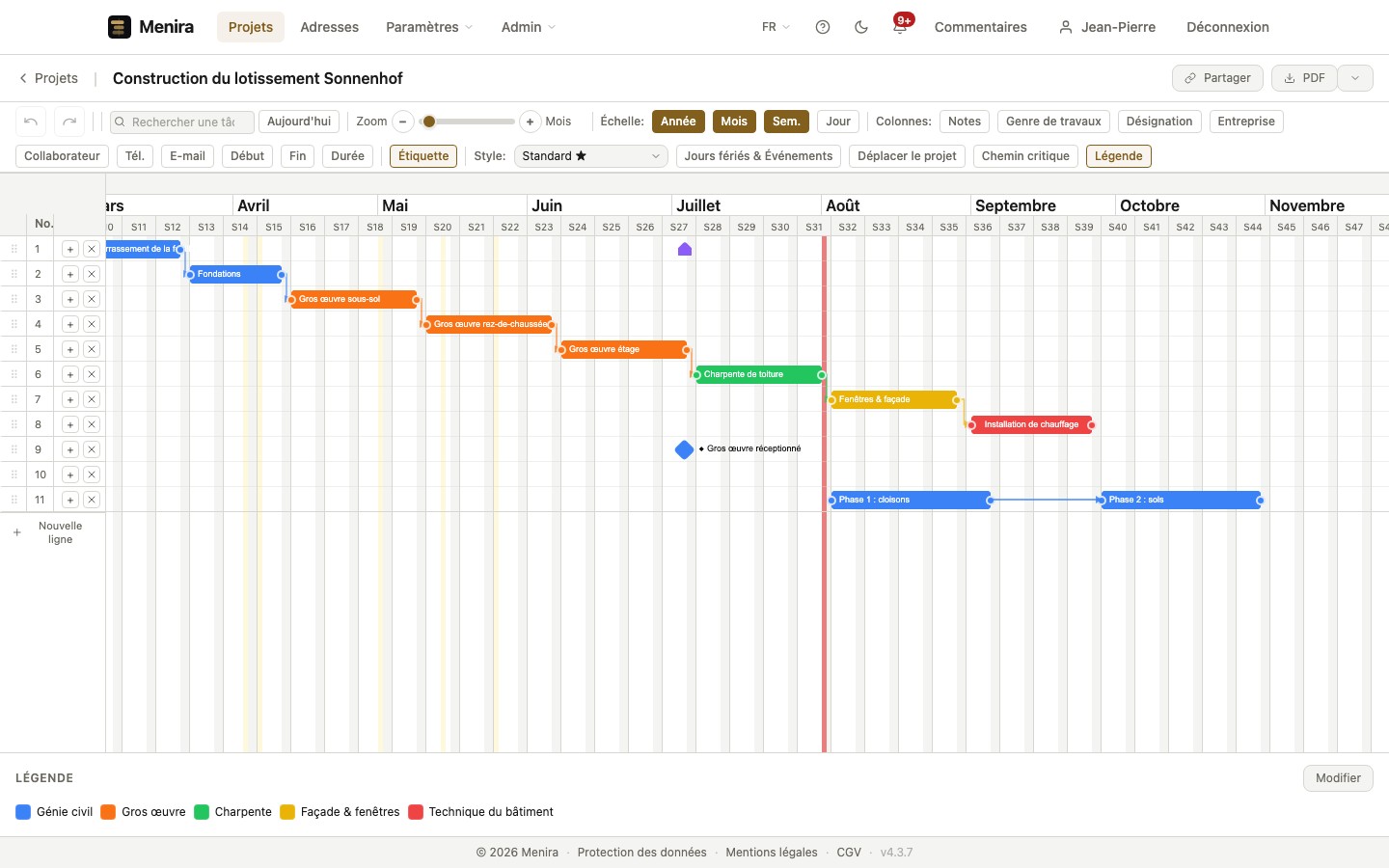
Task: Delete line 8 with its X icon
Action: click(92, 424)
